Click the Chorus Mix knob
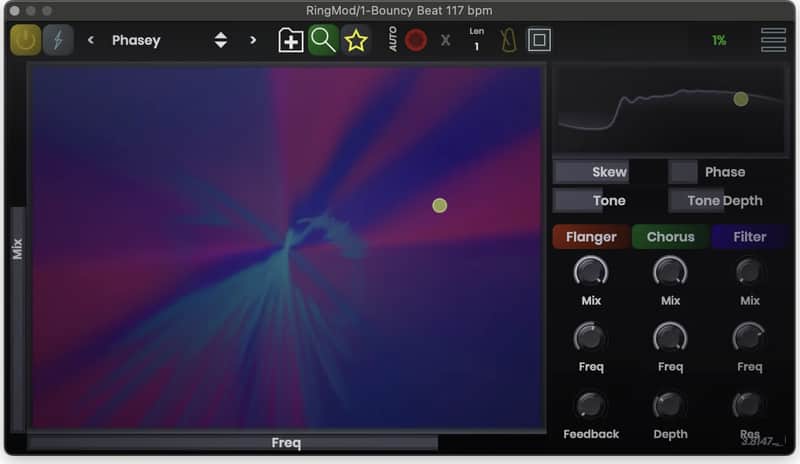The image size is (800, 464). tap(670, 272)
